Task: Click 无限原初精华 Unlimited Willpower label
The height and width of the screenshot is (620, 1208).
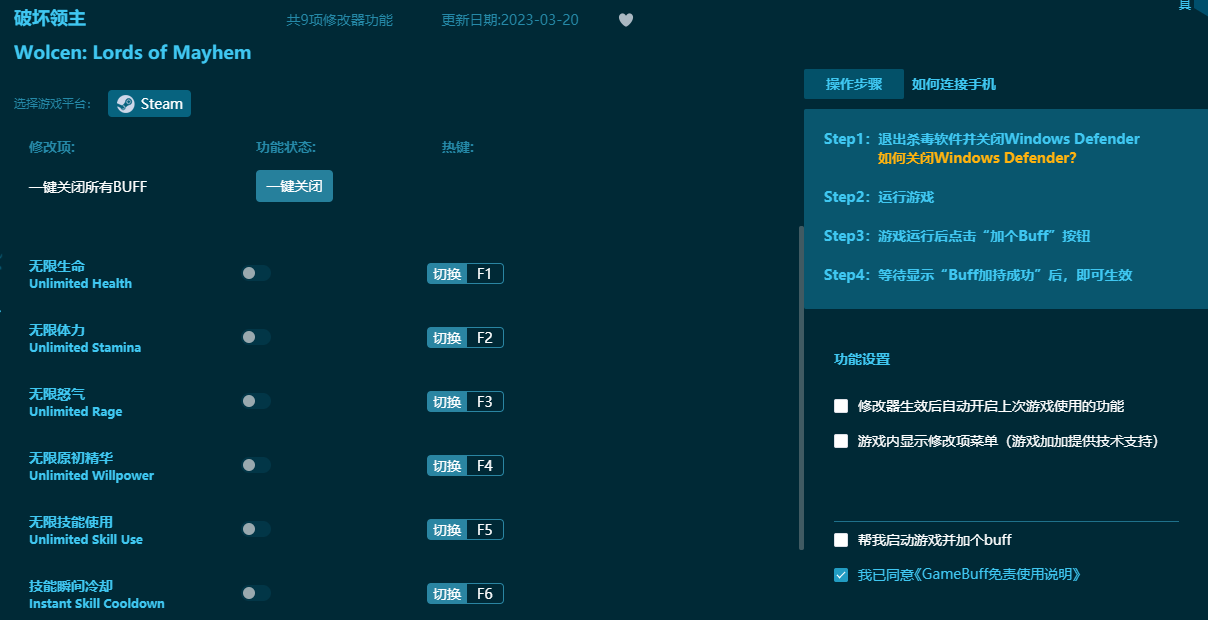Action: click(91, 466)
